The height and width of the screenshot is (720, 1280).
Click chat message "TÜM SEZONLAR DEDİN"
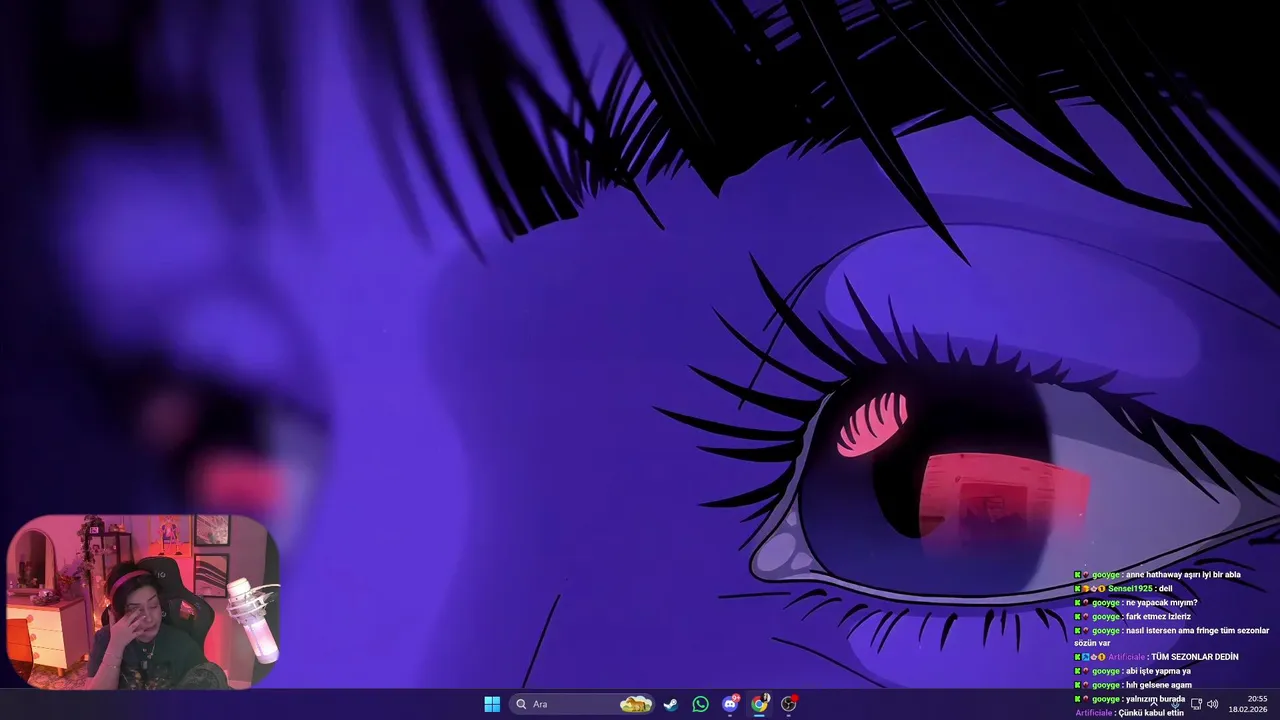(x=1194, y=657)
